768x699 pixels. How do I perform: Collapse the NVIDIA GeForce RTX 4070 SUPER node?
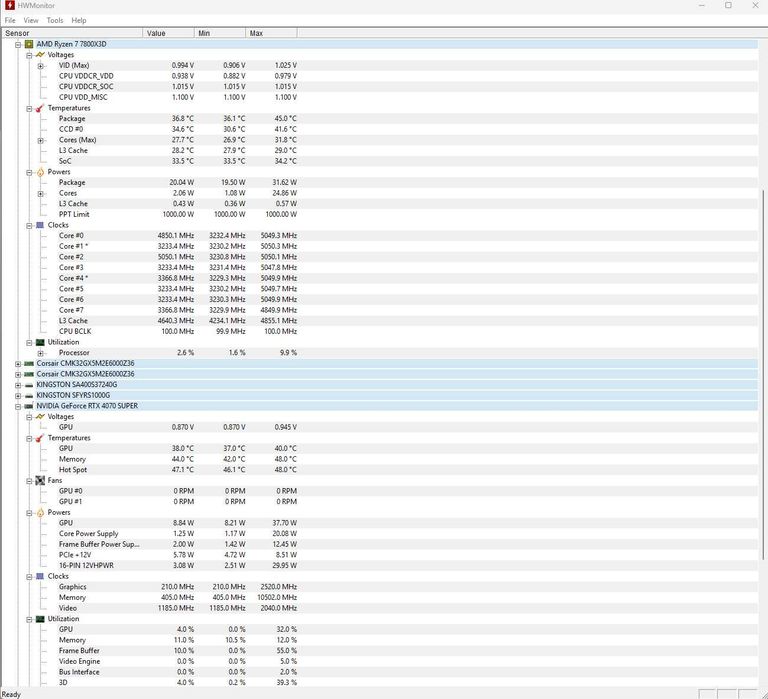pos(18,407)
